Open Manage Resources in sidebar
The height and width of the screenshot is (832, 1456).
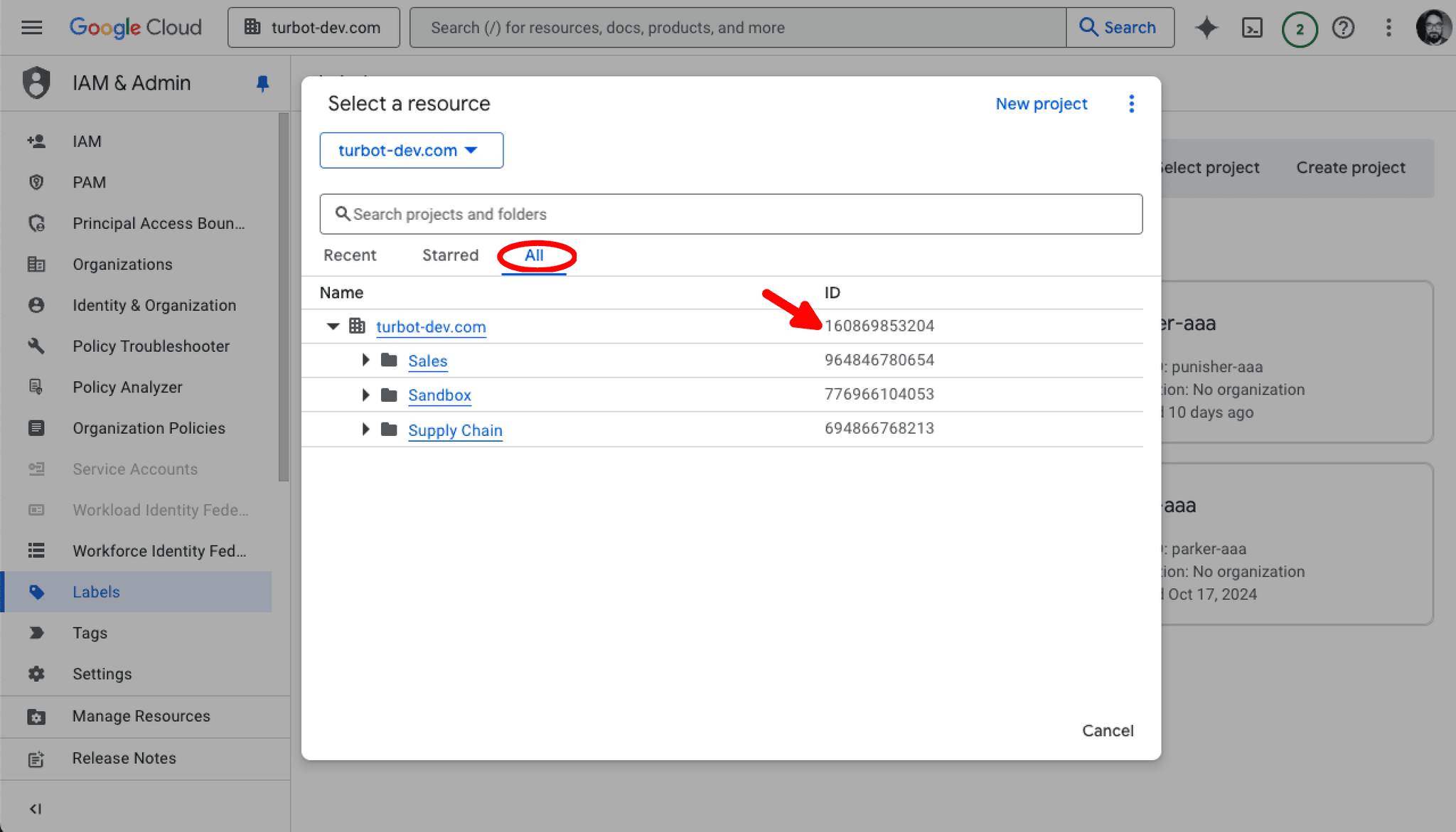click(141, 716)
